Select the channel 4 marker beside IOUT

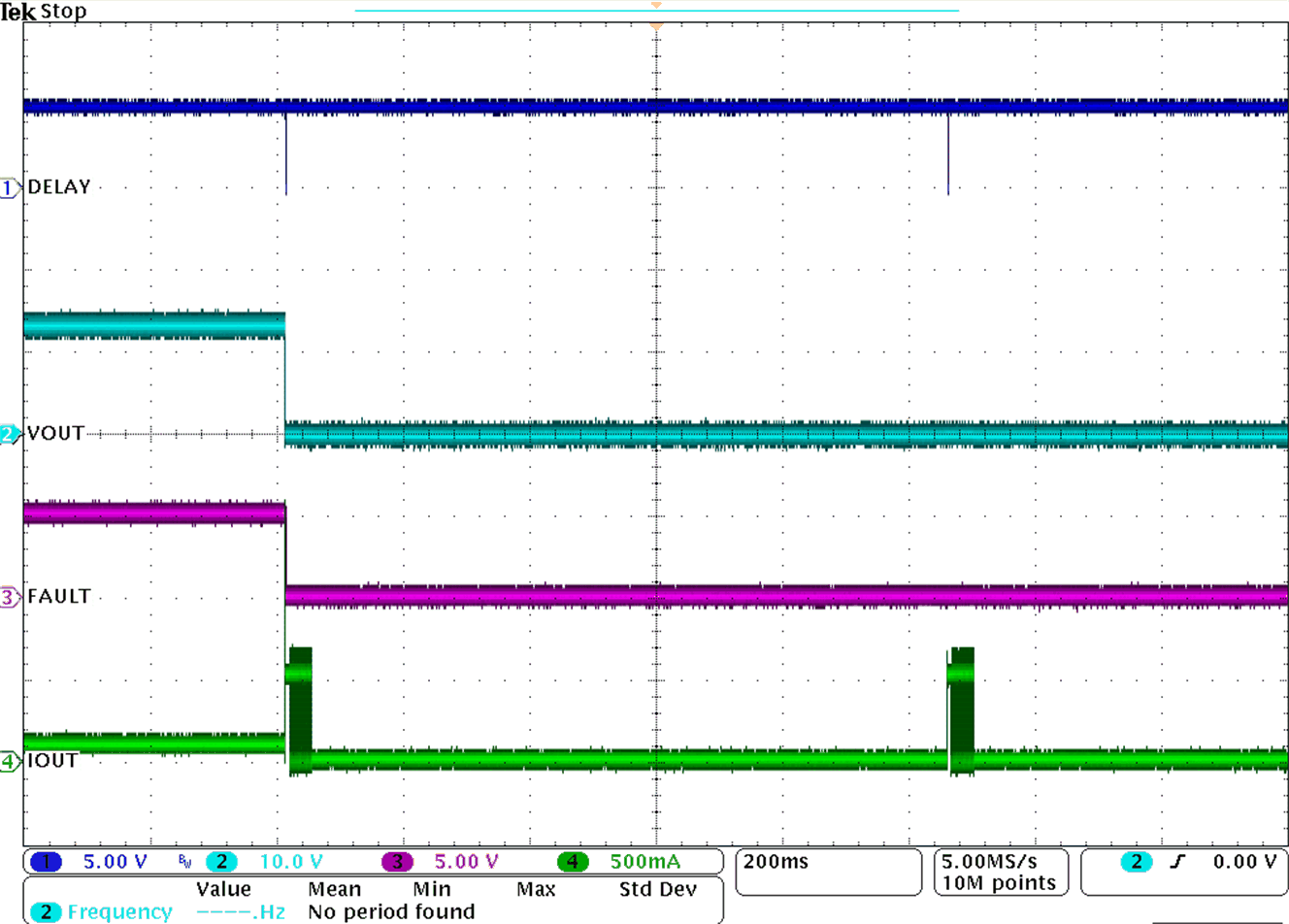pyautogui.click(x=9, y=761)
